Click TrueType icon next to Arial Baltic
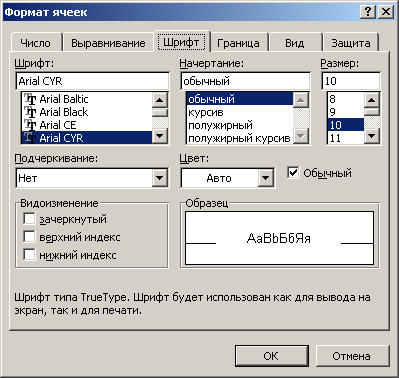 click(30, 99)
